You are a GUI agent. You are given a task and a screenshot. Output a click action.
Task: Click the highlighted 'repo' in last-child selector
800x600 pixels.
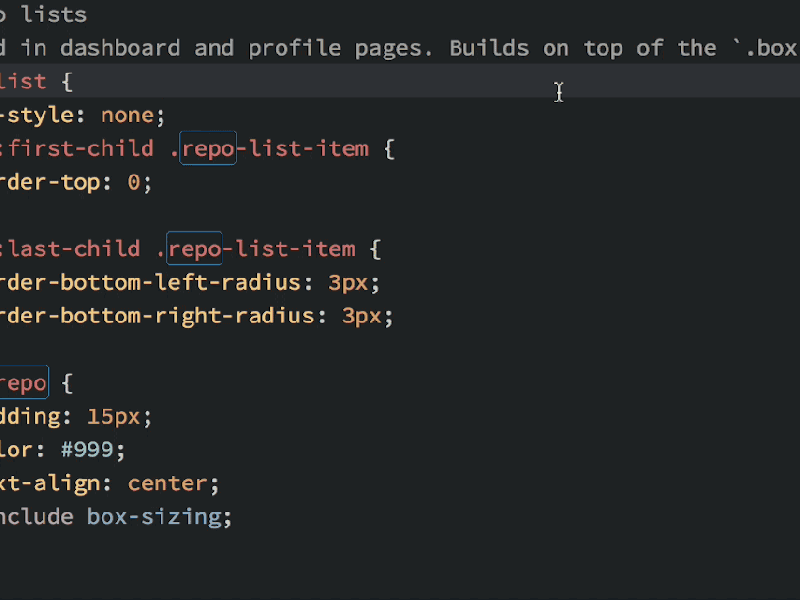(194, 248)
